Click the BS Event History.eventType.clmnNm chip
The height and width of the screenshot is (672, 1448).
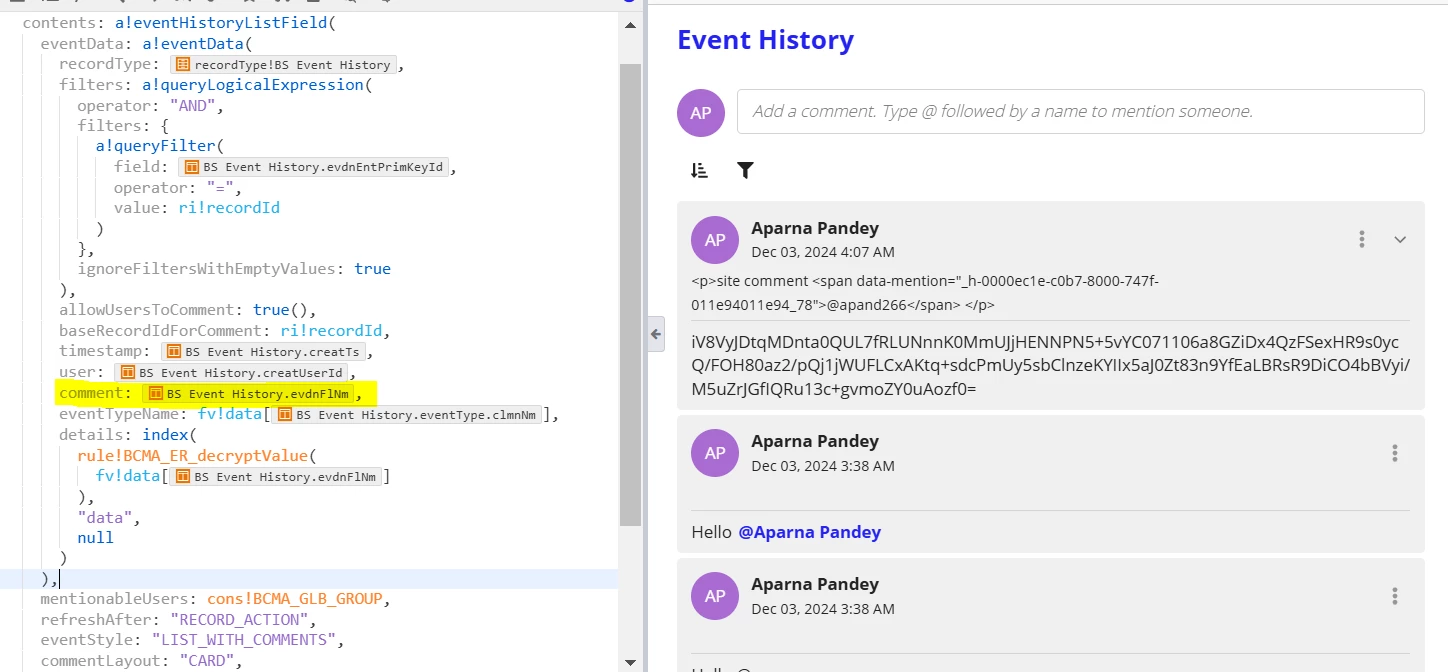coord(406,414)
